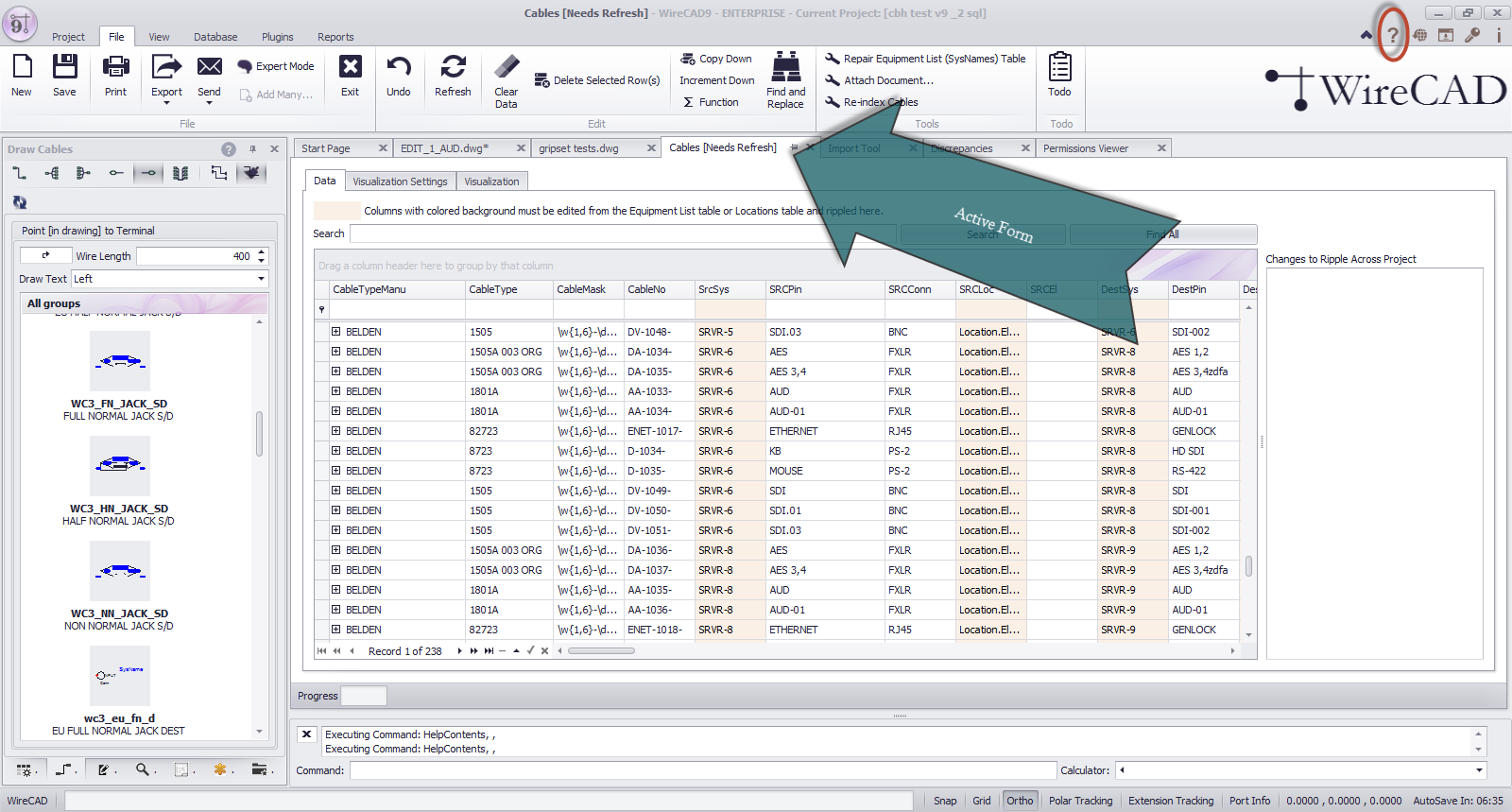Select multi-cable bundle draw tool
Viewport: 1512px width, 812px height.
tap(180, 173)
